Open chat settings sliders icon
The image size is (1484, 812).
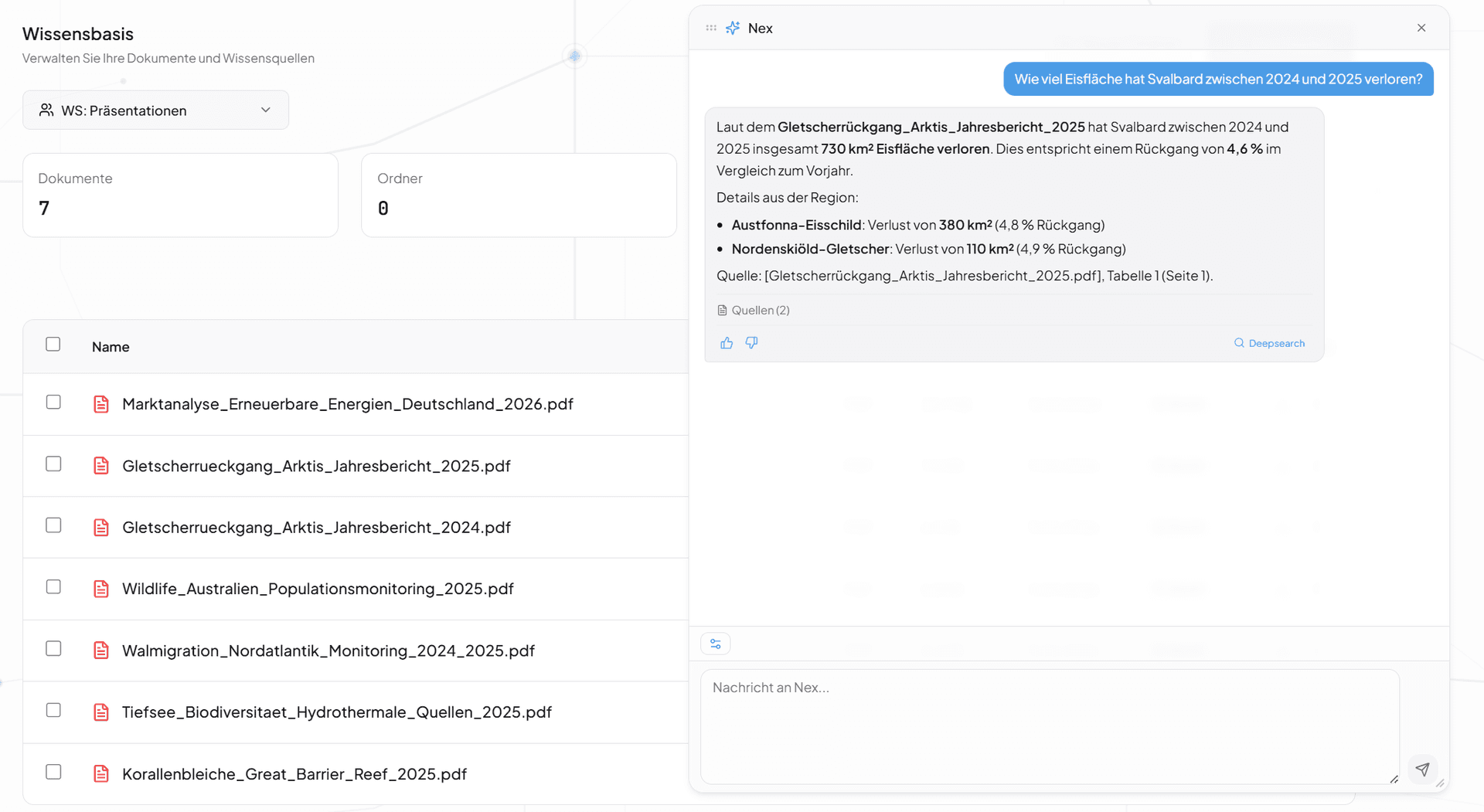[716, 644]
